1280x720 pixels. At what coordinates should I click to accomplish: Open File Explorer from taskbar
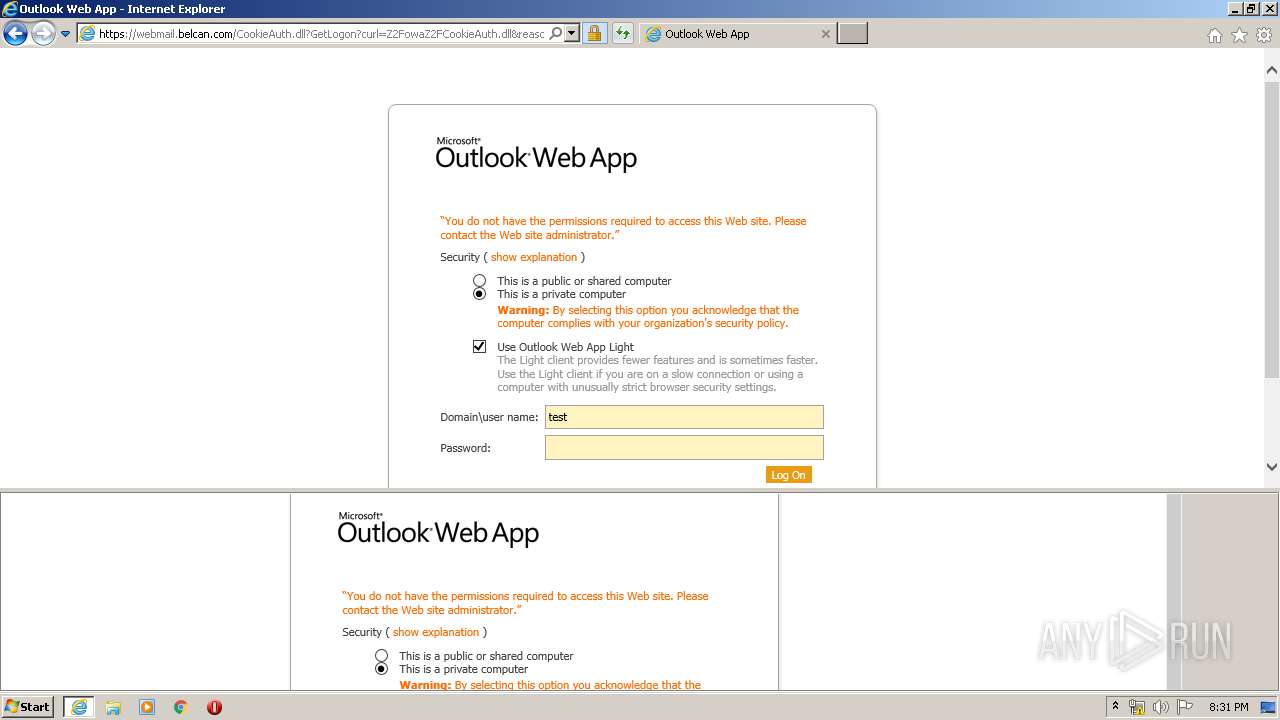113,707
